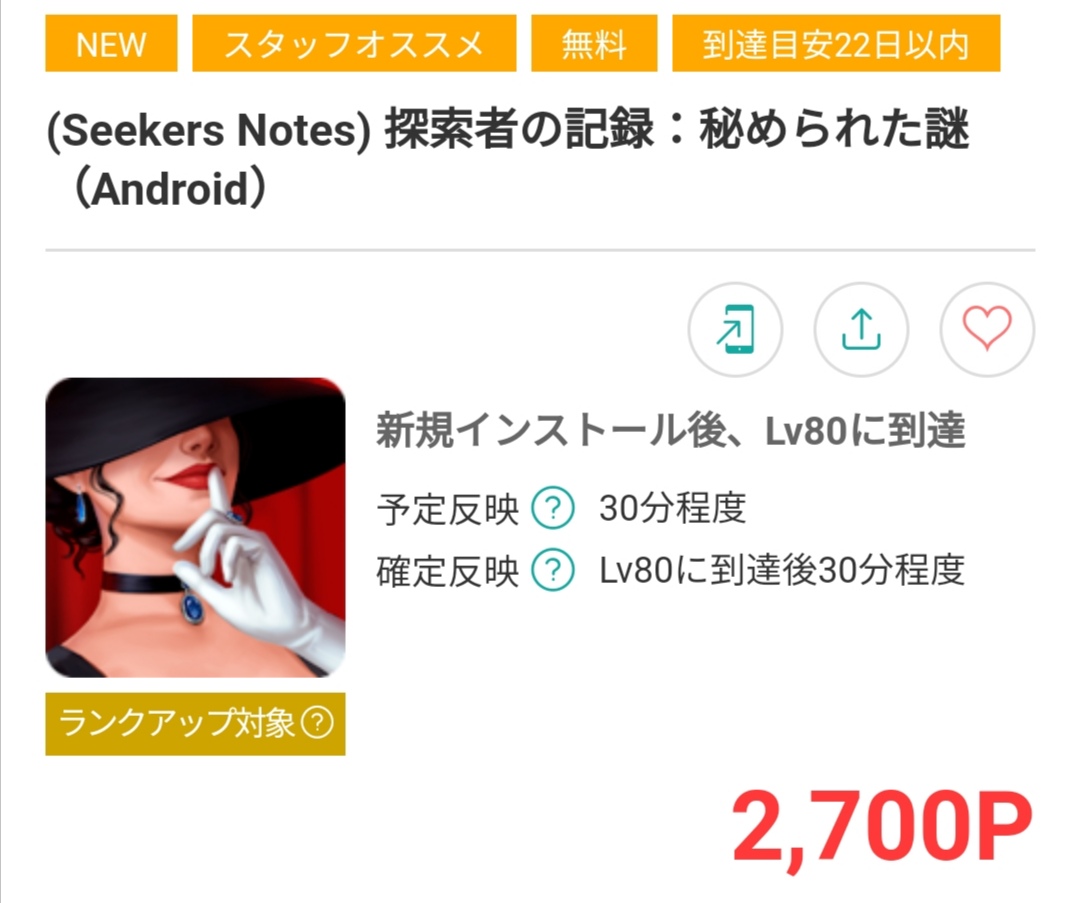Open help for 確定反映
The image size is (1080, 903).
[x=552, y=570]
